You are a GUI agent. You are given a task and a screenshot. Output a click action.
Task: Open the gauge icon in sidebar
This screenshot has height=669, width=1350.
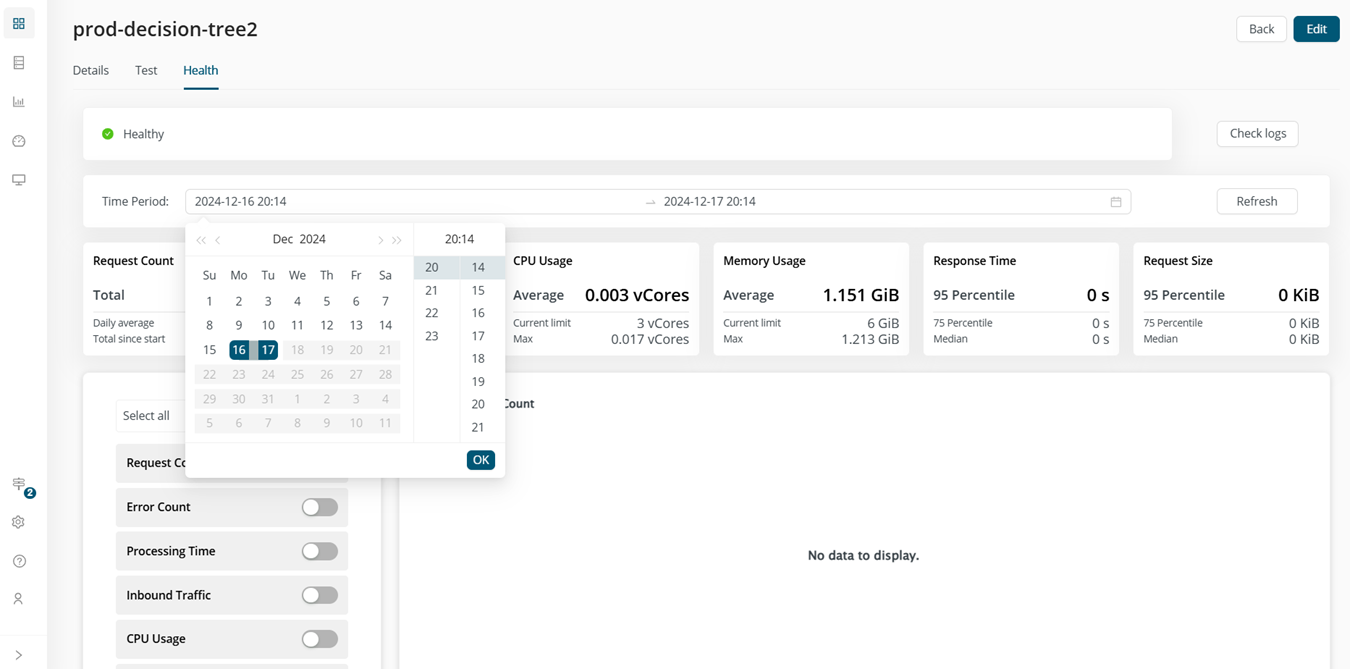pos(19,141)
